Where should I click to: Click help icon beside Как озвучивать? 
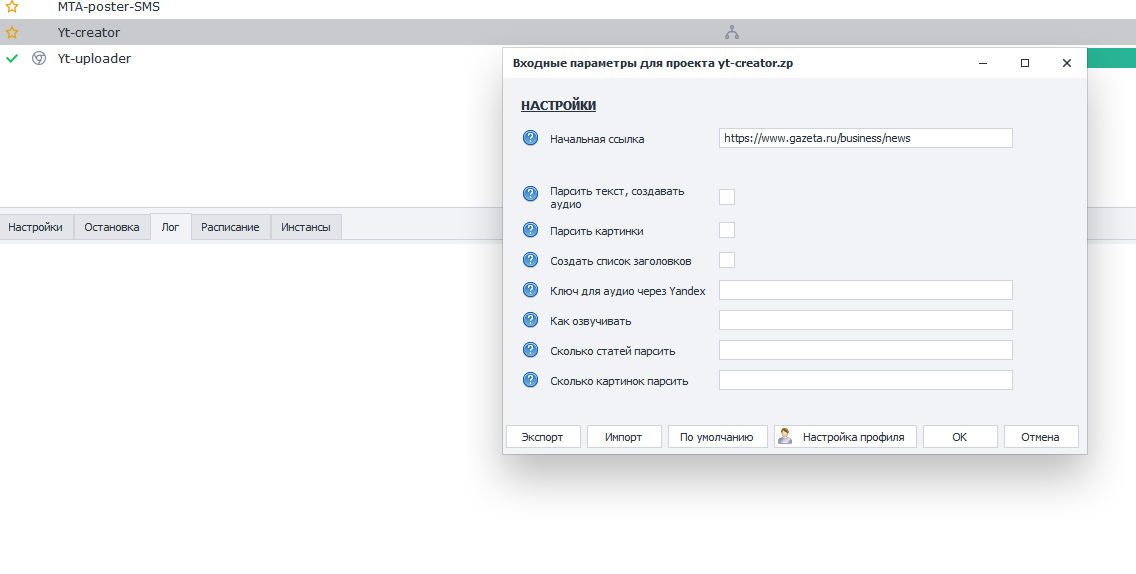click(x=530, y=320)
